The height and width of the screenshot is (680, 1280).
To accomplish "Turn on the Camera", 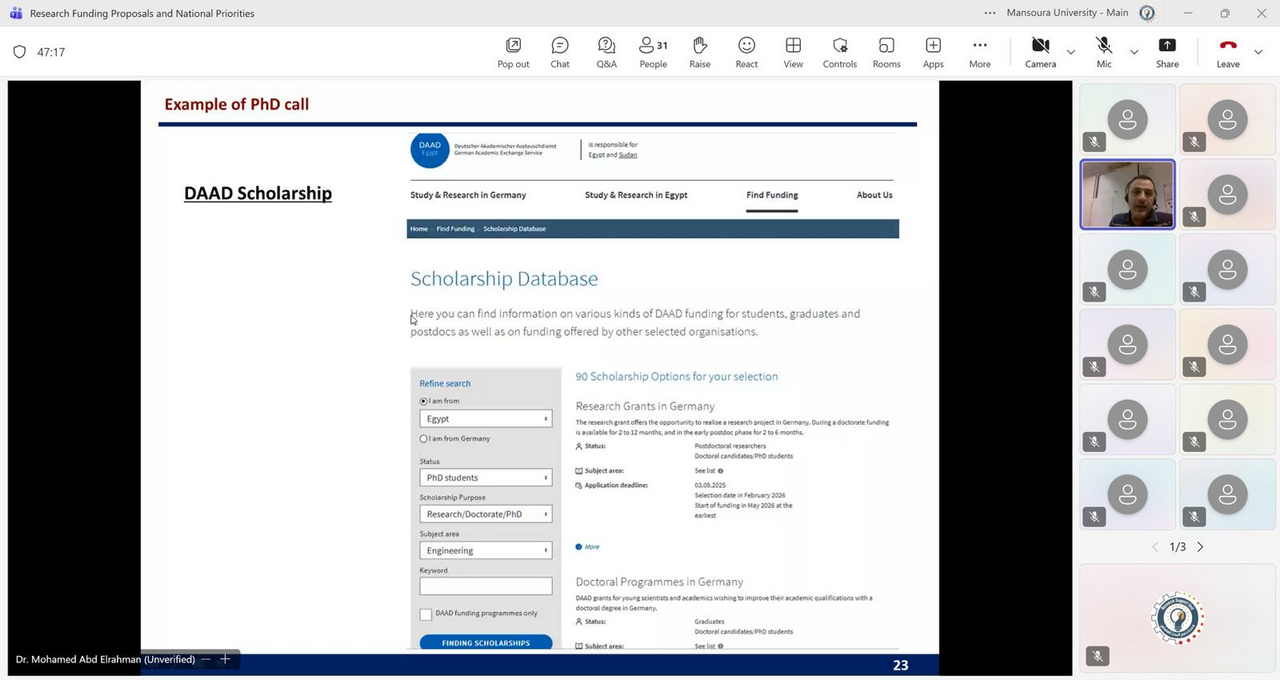I will [x=1040, y=52].
